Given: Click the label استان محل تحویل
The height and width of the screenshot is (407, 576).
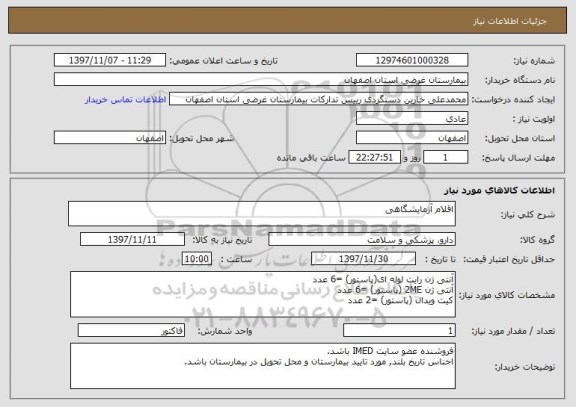Looking at the screenshot, I should coord(520,138).
